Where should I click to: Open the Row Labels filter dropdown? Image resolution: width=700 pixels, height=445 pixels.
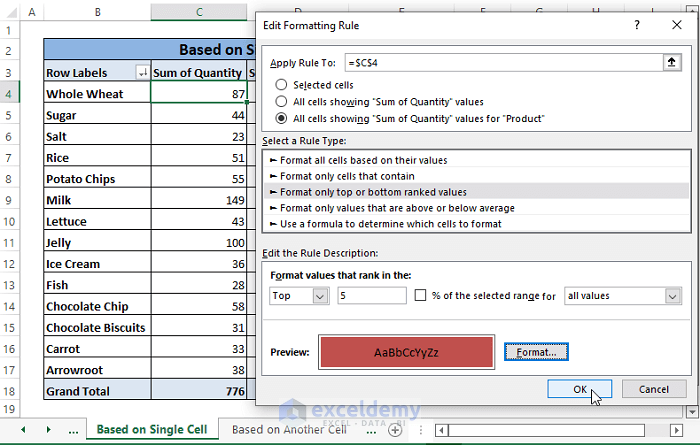[x=143, y=72]
